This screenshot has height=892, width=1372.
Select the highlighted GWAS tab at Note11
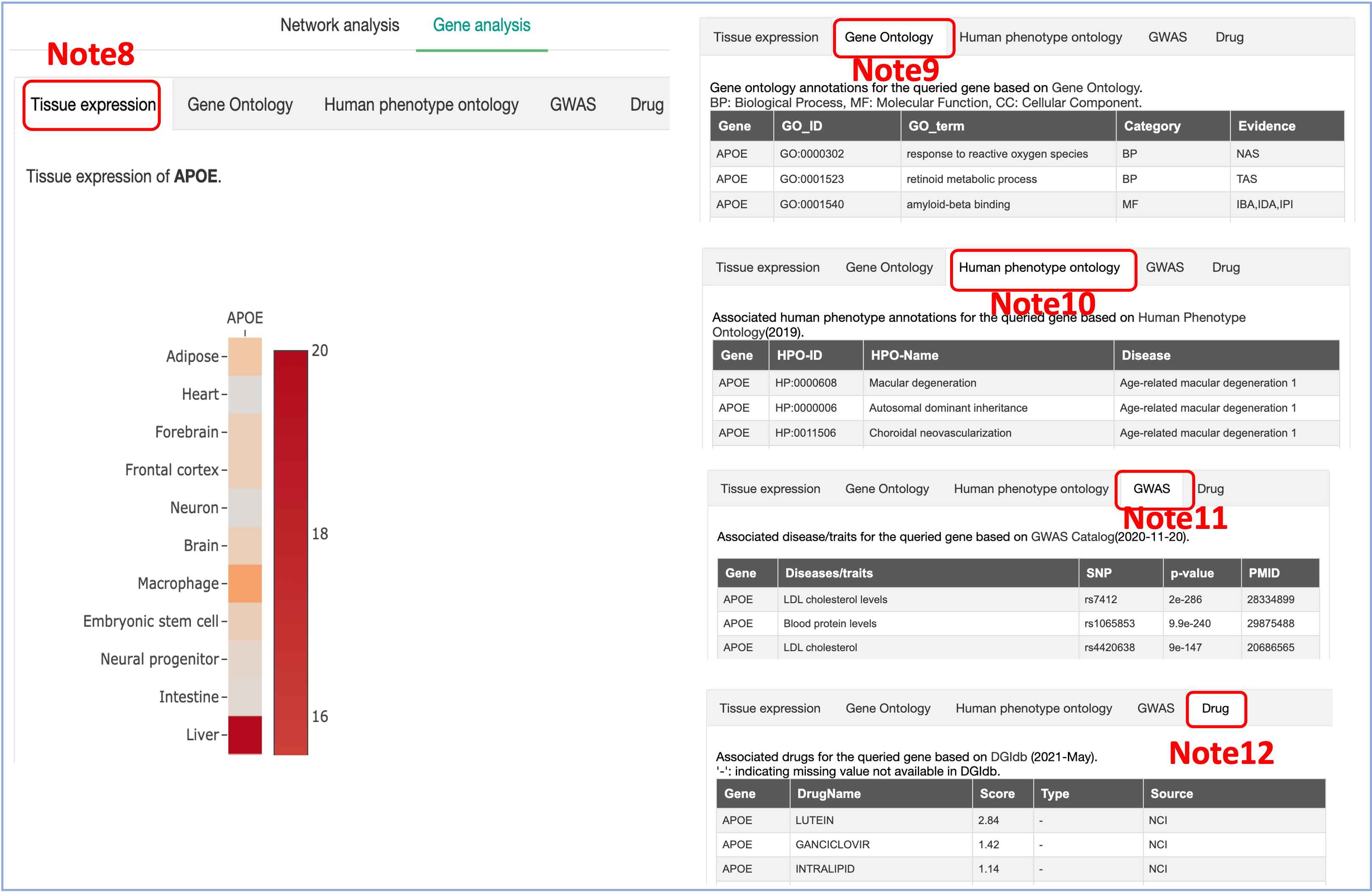tap(1151, 489)
